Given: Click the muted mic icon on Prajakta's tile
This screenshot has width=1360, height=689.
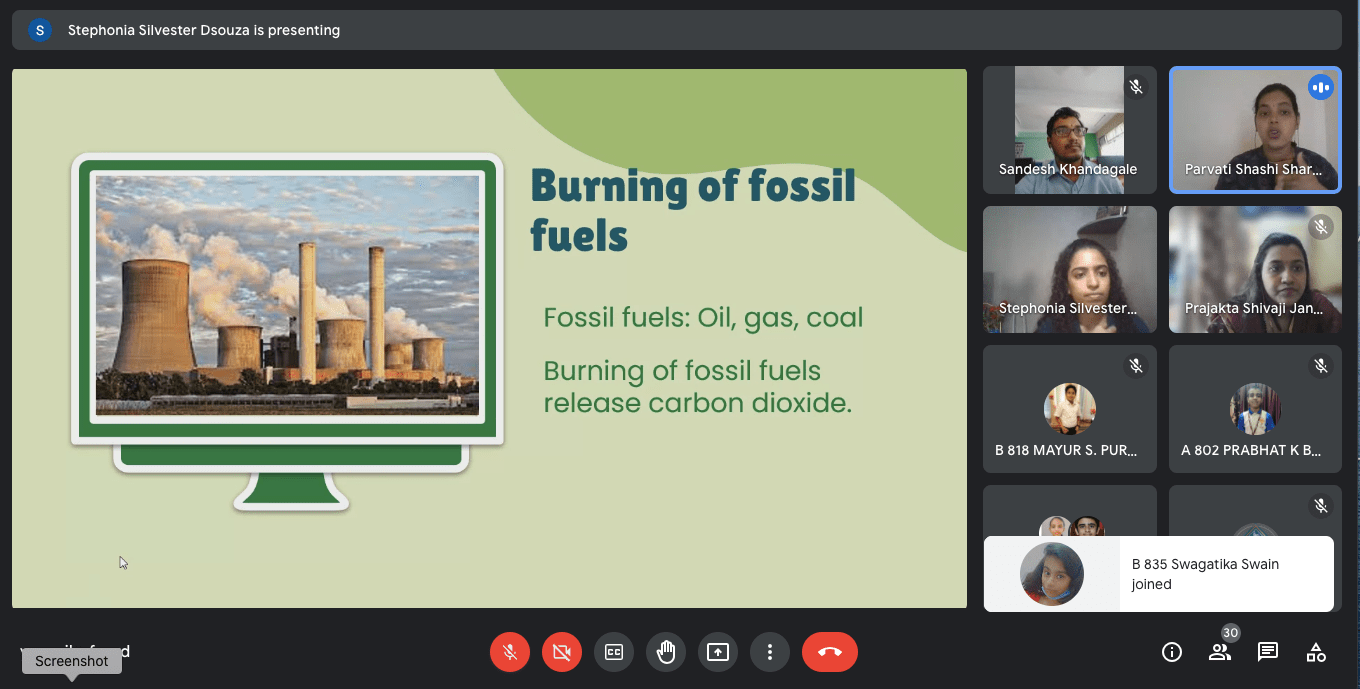Looking at the screenshot, I should (1321, 226).
